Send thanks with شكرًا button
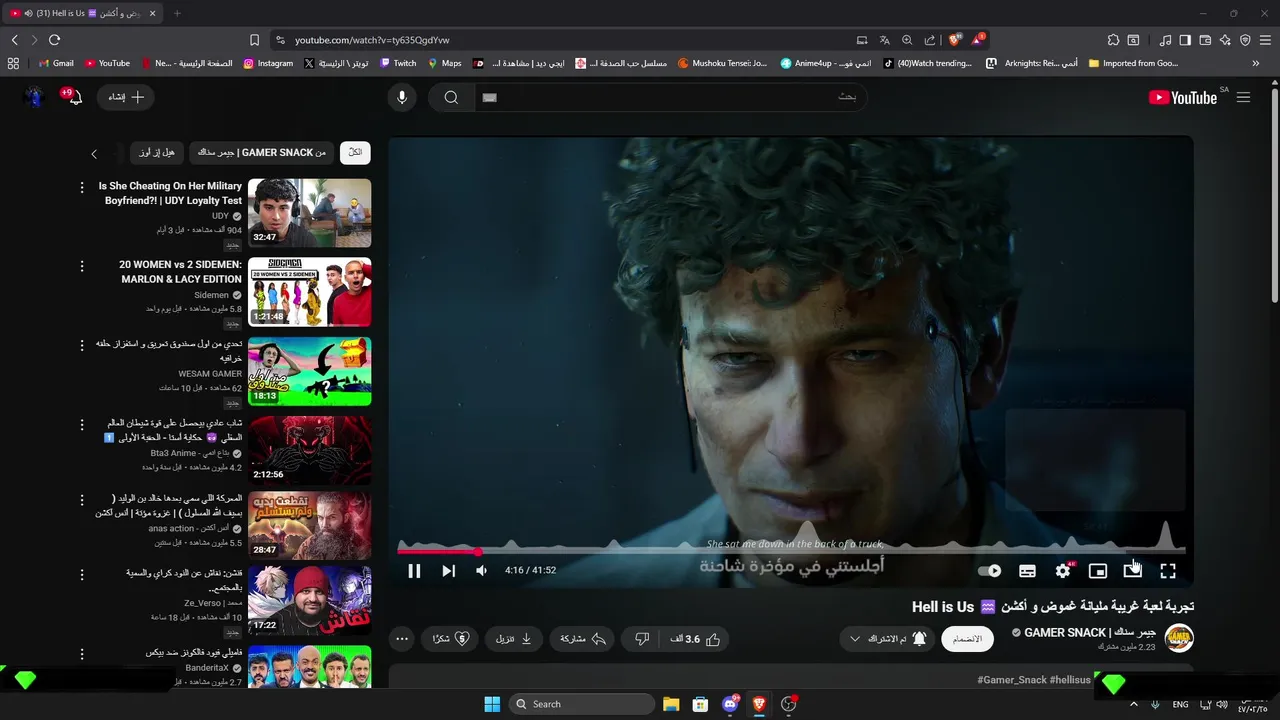Screen dimensions: 1280x720 pyautogui.click(x=452, y=639)
